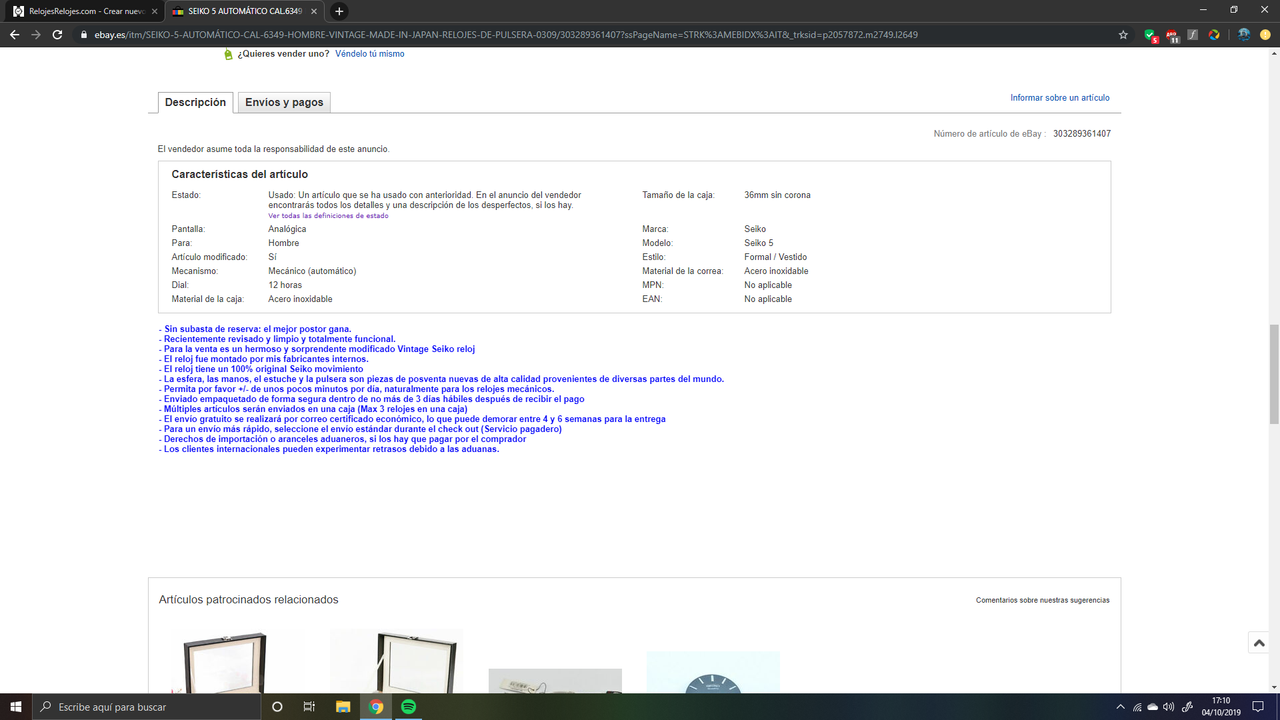
Task: Open Chrome from the taskbar
Action: point(376,706)
